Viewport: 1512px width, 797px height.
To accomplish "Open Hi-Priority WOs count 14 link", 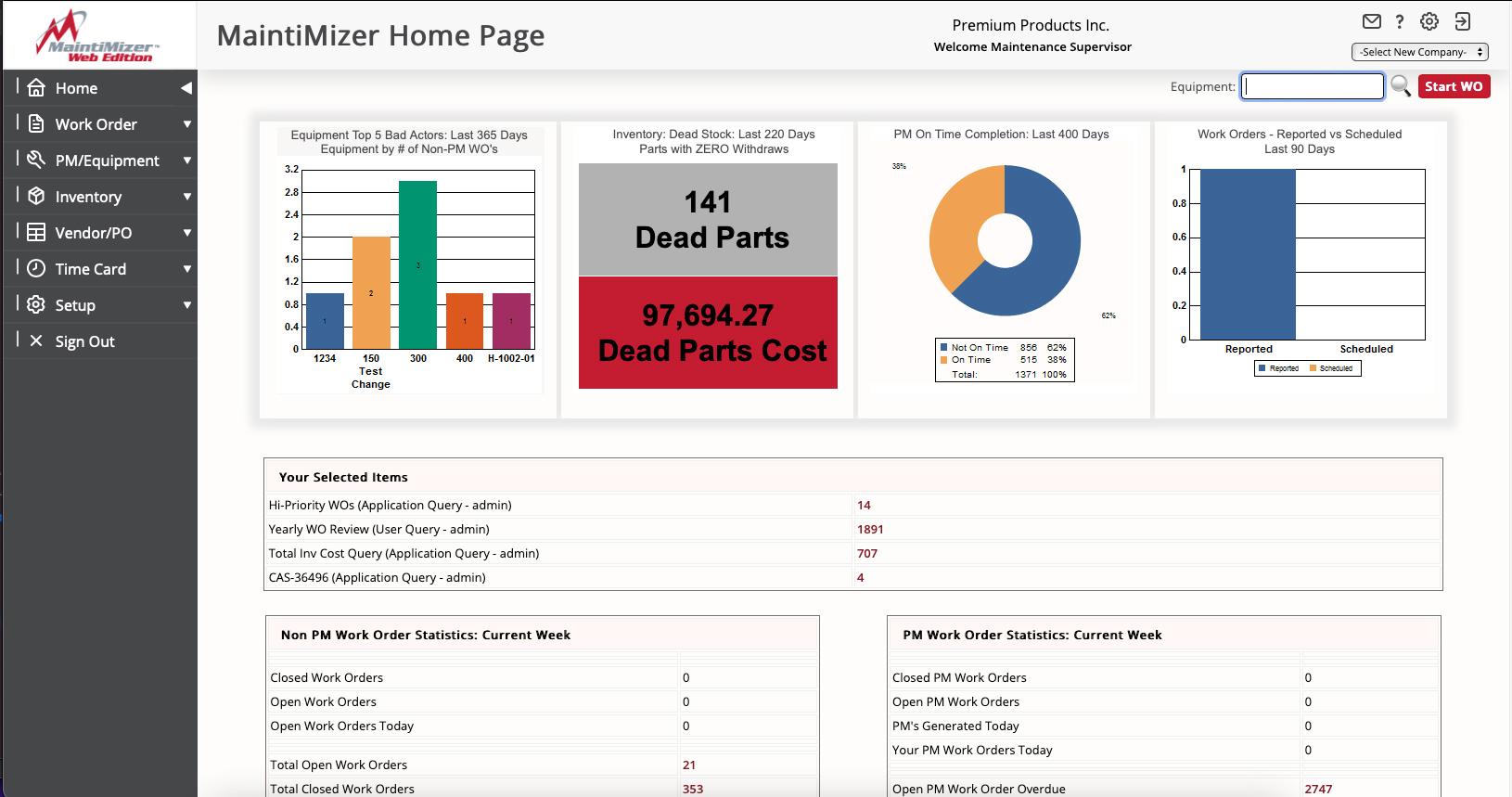I will 864,506.
